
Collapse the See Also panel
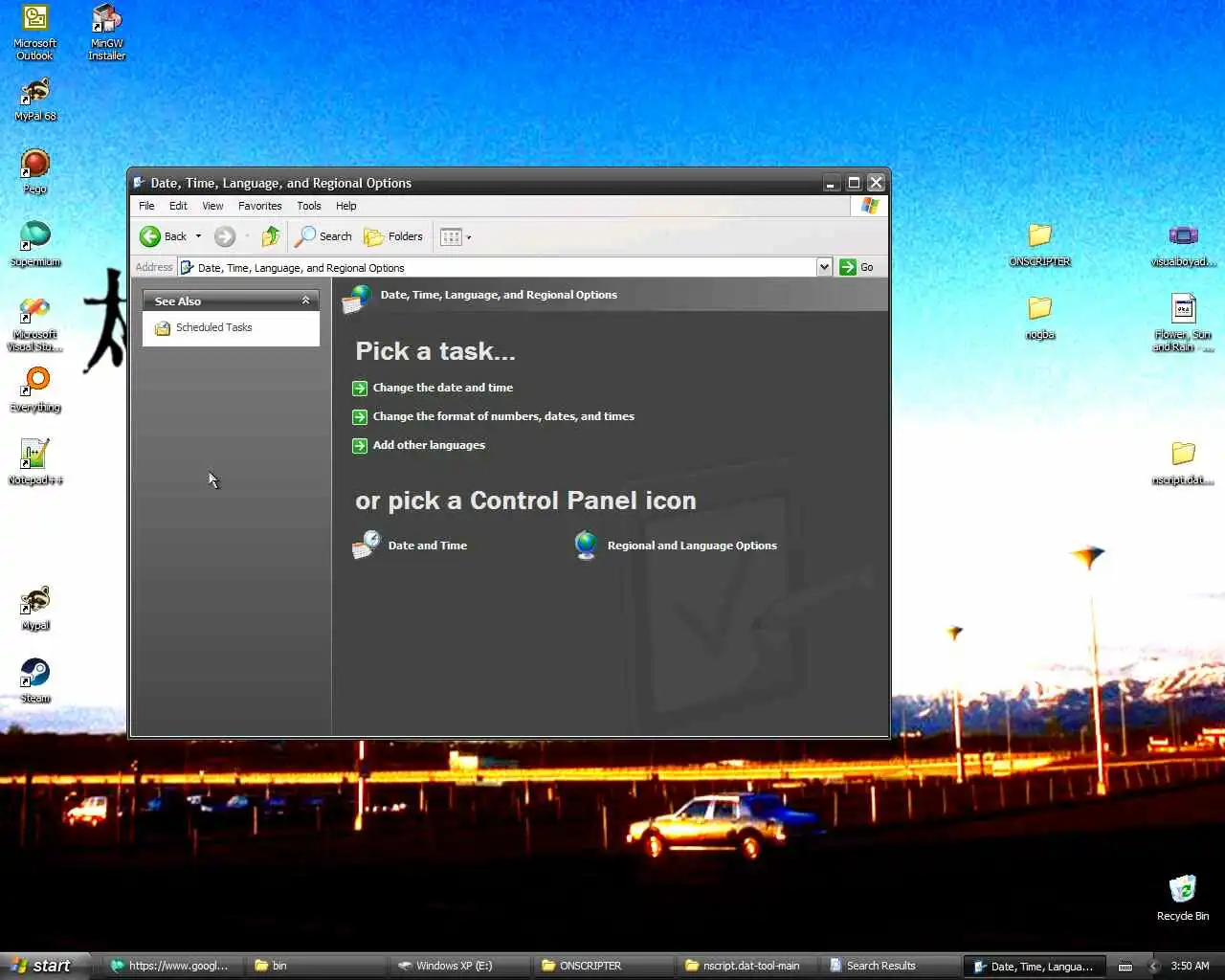[x=305, y=301]
